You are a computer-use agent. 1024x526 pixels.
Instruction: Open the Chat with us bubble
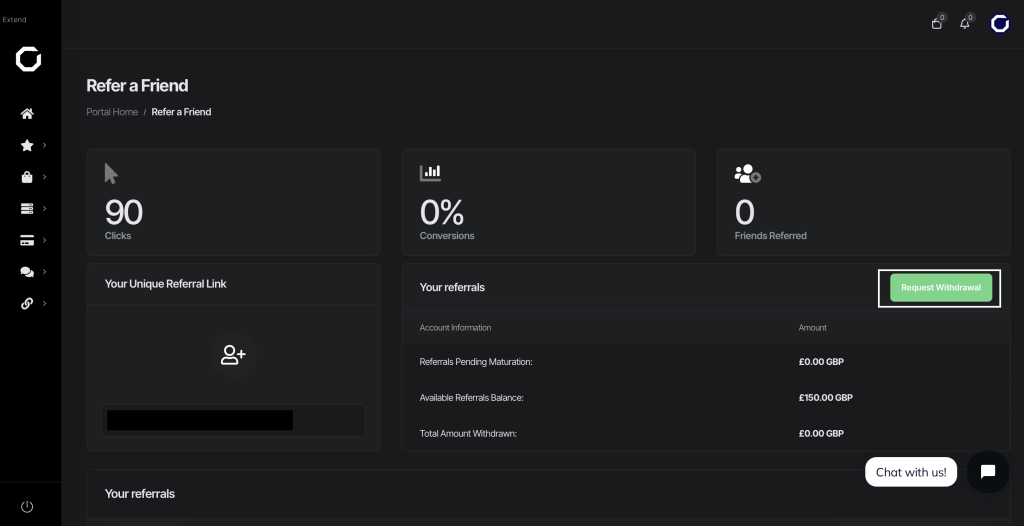911,472
